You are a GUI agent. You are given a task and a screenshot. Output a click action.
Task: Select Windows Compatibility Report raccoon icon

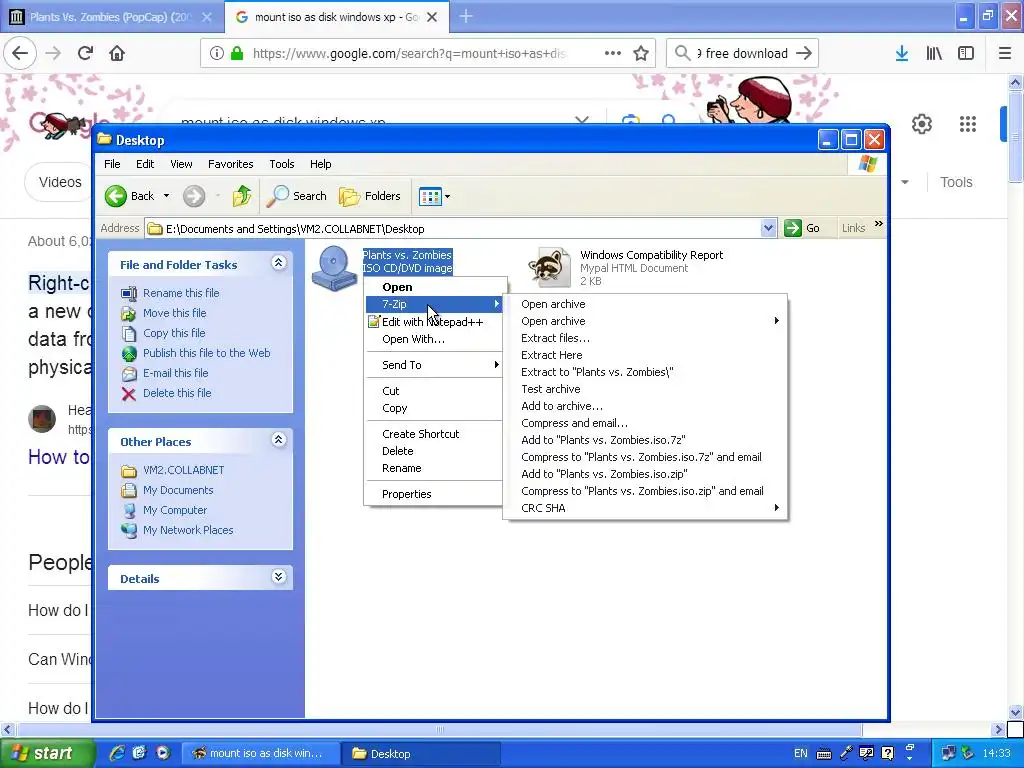[x=549, y=268]
